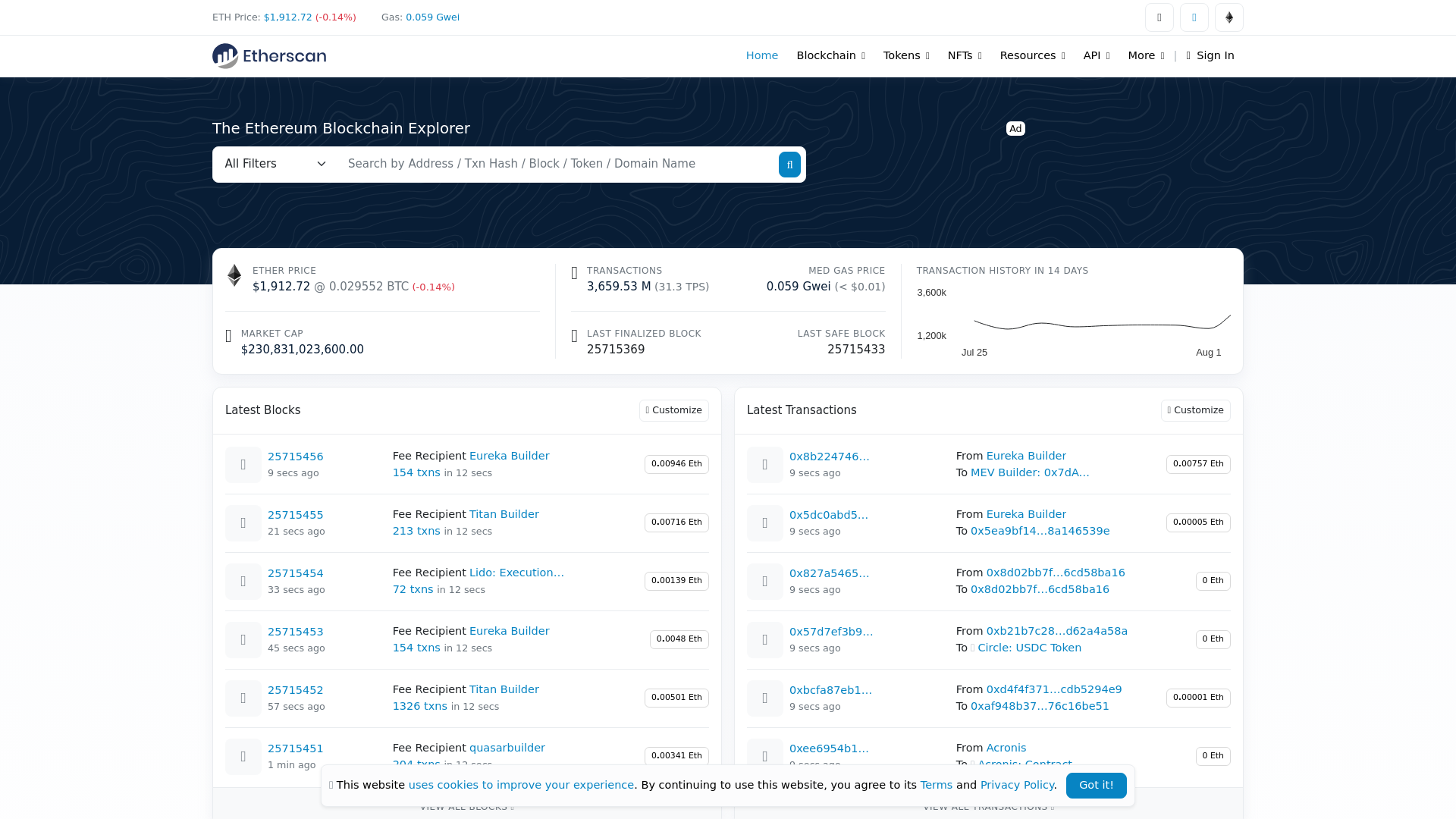Image resolution: width=1456 pixels, height=819 pixels.
Task: Click the block icon beside 25715454
Action: (243, 582)
